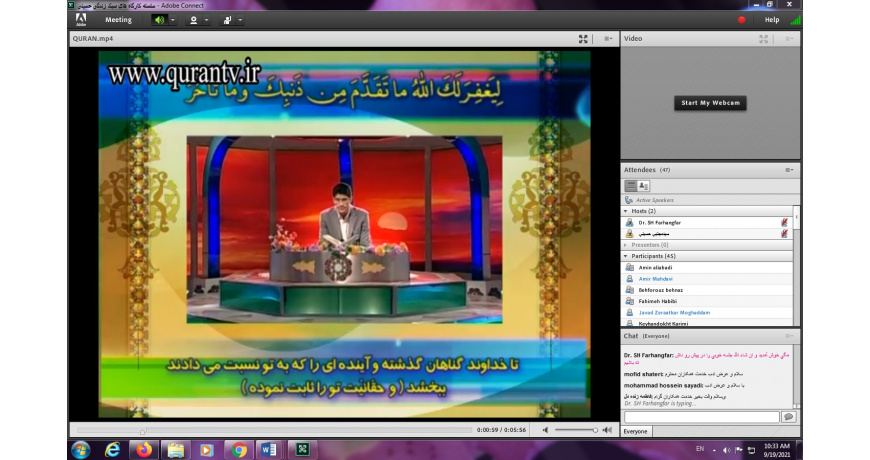Click the low volume speaker icon
The height and width of the screenshot is (460, 870).
pyautogui.click(x=545, y=430)
